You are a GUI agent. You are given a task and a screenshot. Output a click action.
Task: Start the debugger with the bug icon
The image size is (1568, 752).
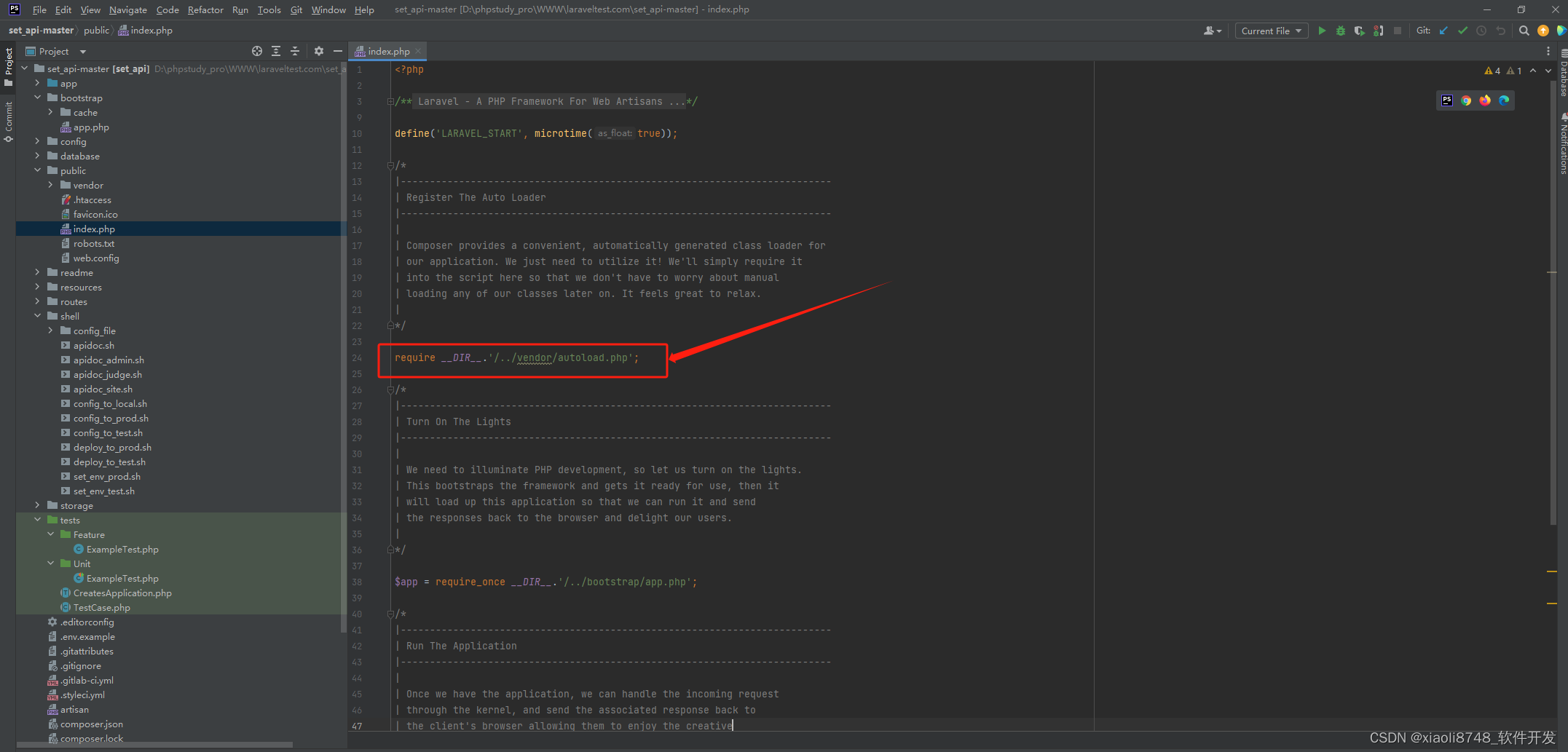(1341, 31)
